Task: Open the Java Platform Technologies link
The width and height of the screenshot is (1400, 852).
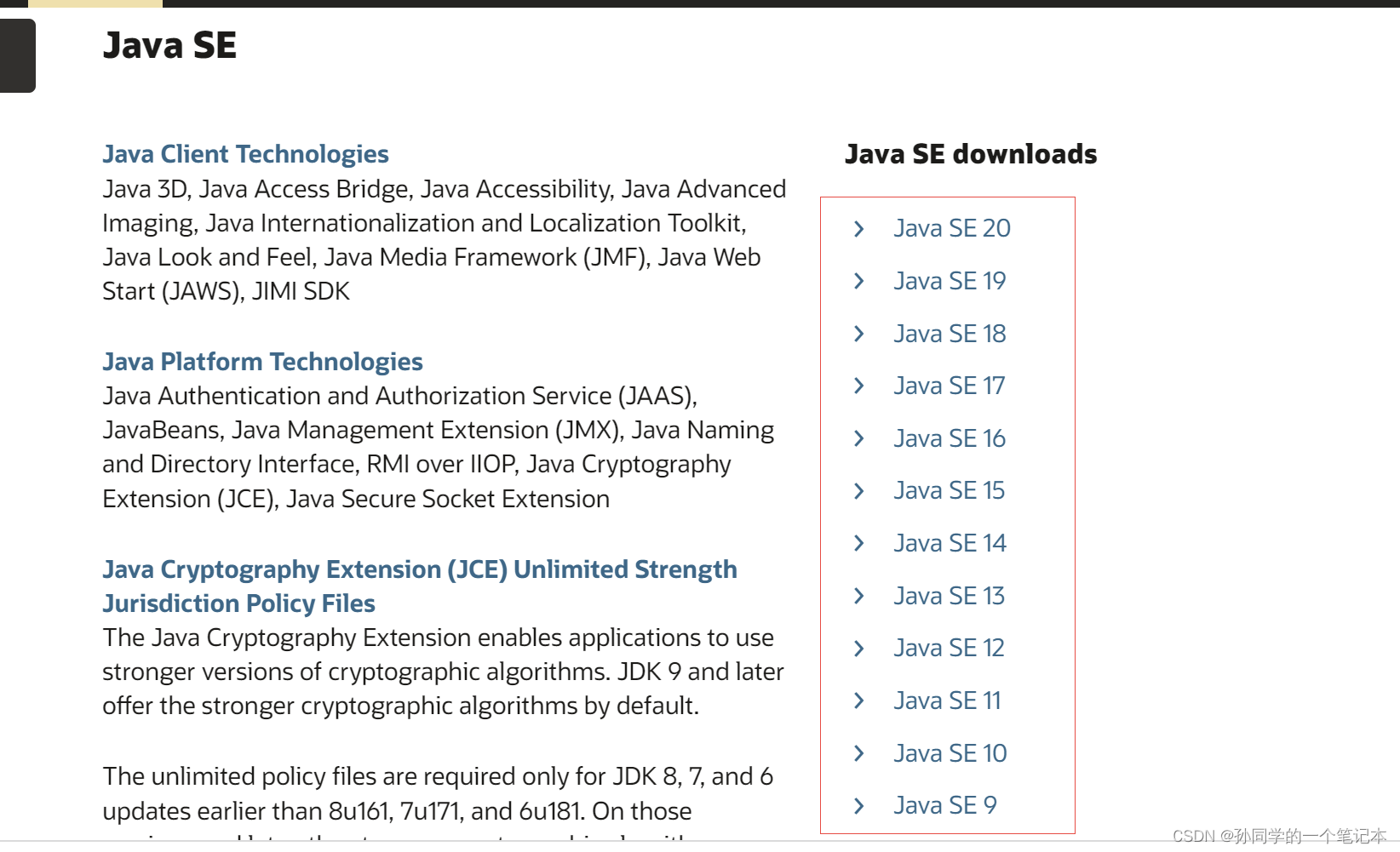Action: coord(262,362)
